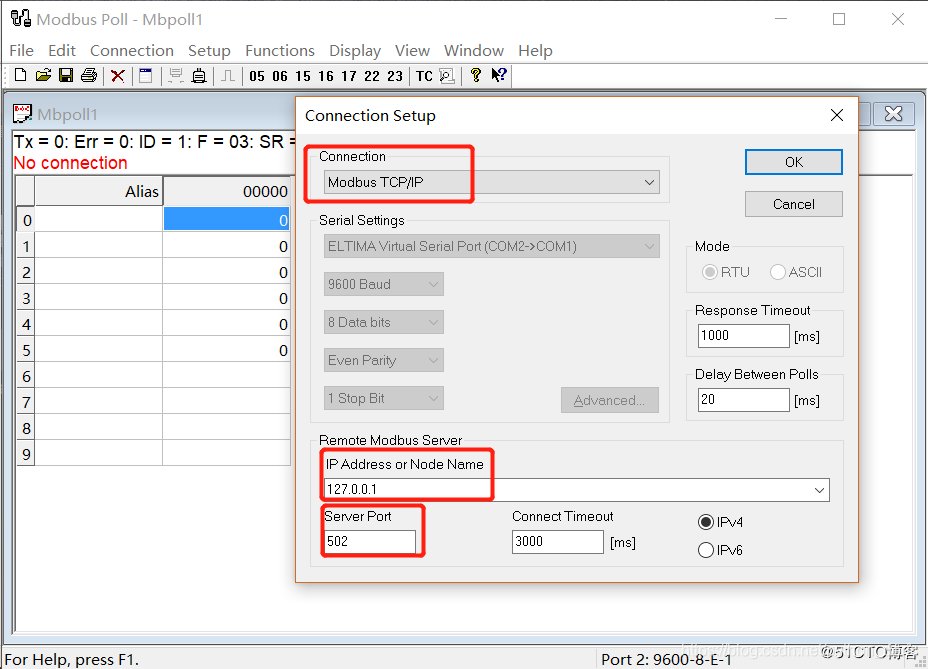Viewport: 928px width, 669px height.
Task: Open the File menu
Action: pos(21,51)
